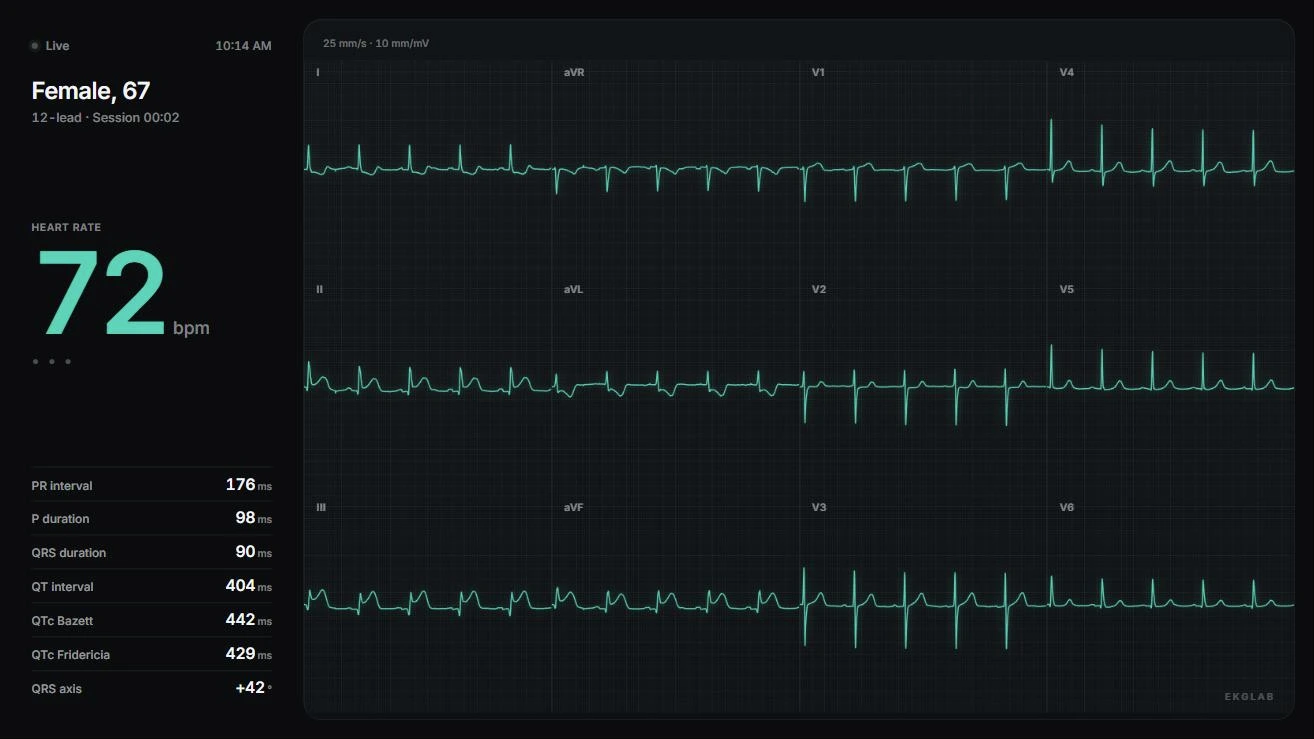Screen dimensions: 1314x739
Task: Select the "QT interval" label
Action: 63,587
